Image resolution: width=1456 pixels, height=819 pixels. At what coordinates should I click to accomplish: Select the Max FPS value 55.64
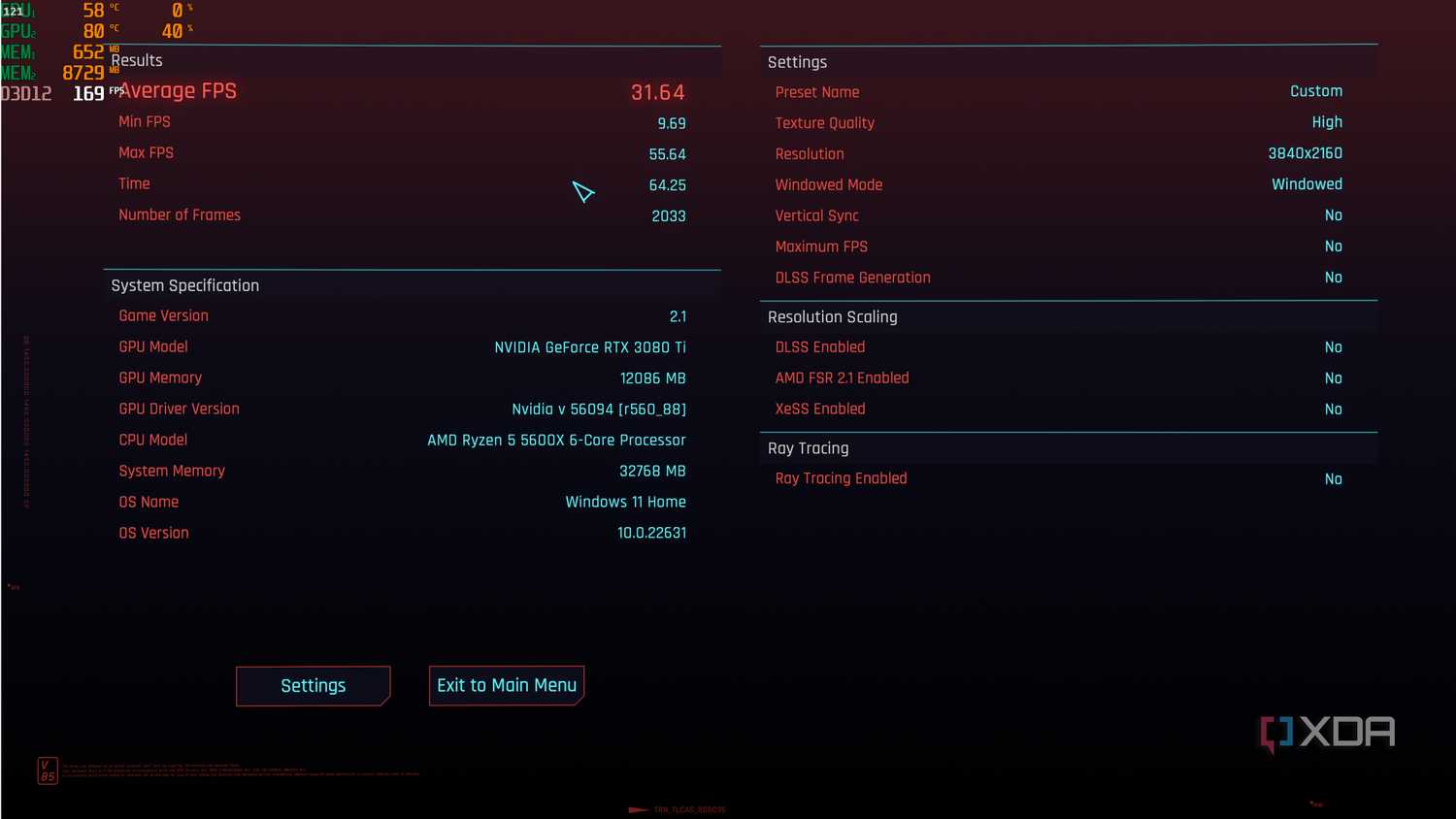pyautogui.click(x=668, y=154)
